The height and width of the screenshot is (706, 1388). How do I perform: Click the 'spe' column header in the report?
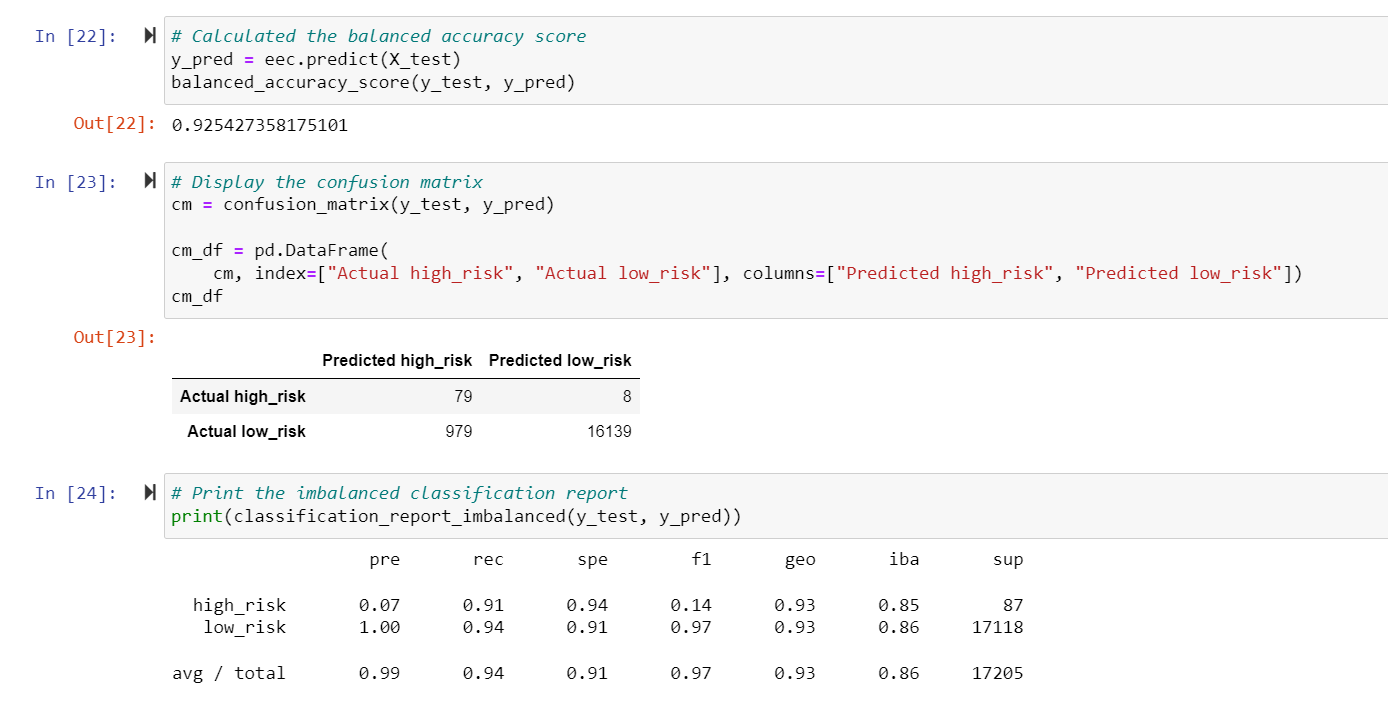pos(593,561)
